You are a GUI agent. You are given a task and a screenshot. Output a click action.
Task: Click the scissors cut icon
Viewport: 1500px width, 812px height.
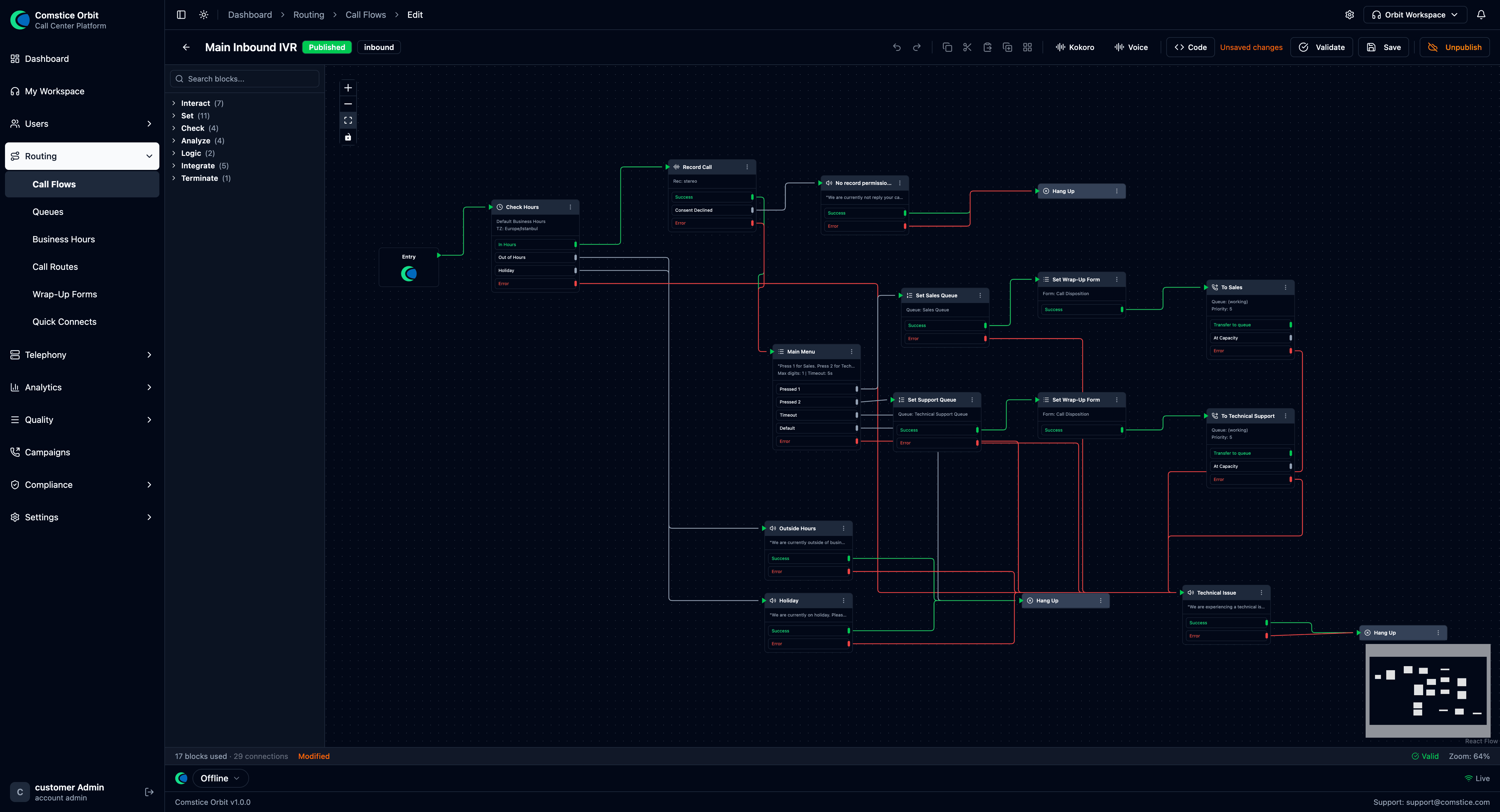tap(967, 47)
